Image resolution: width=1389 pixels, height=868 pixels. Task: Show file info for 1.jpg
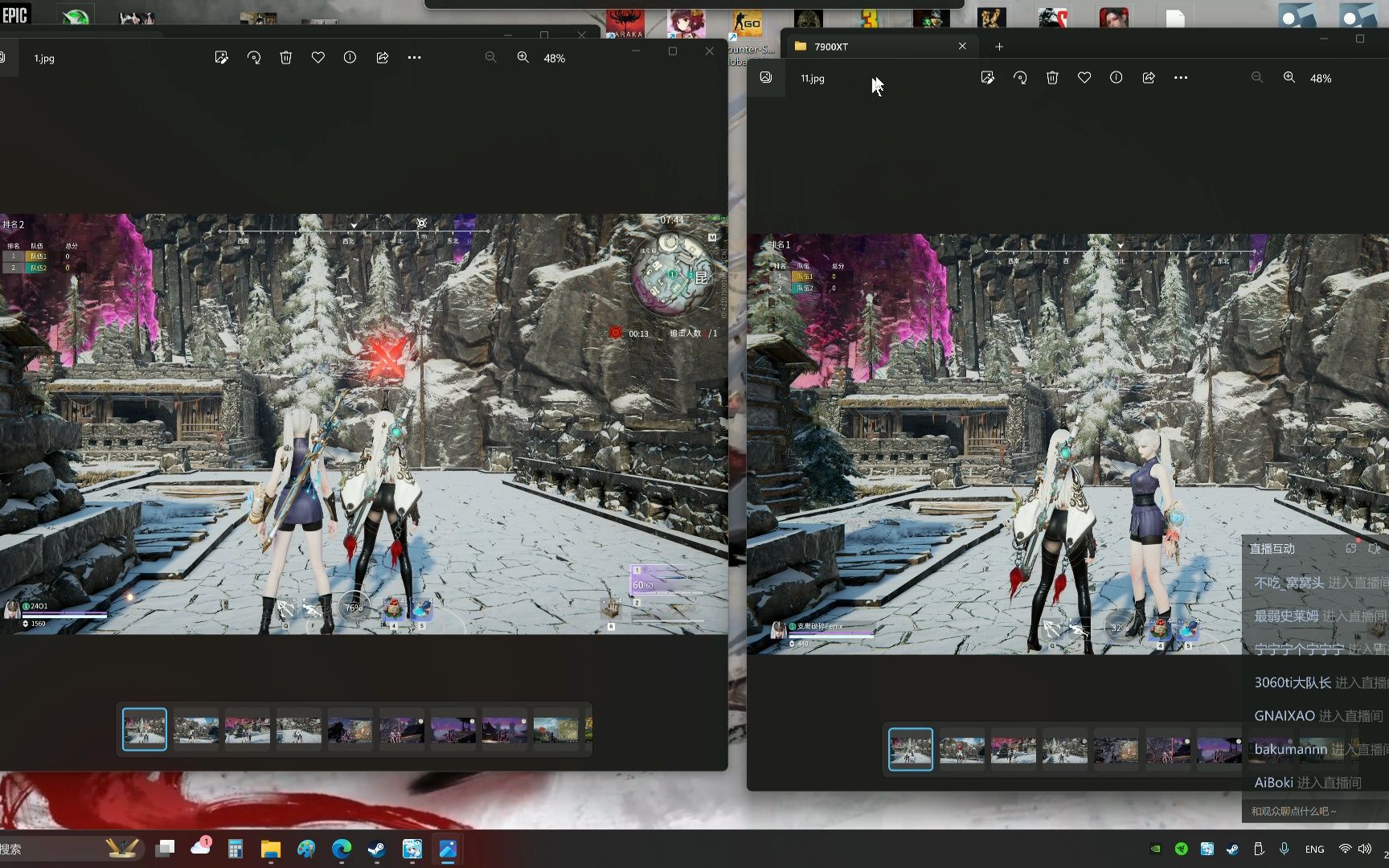(350, 58)
